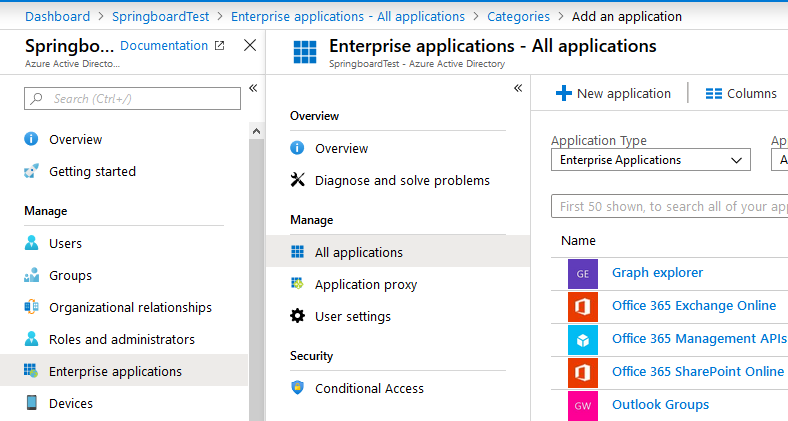Open the Documentation link

click(x=164, y=46)
